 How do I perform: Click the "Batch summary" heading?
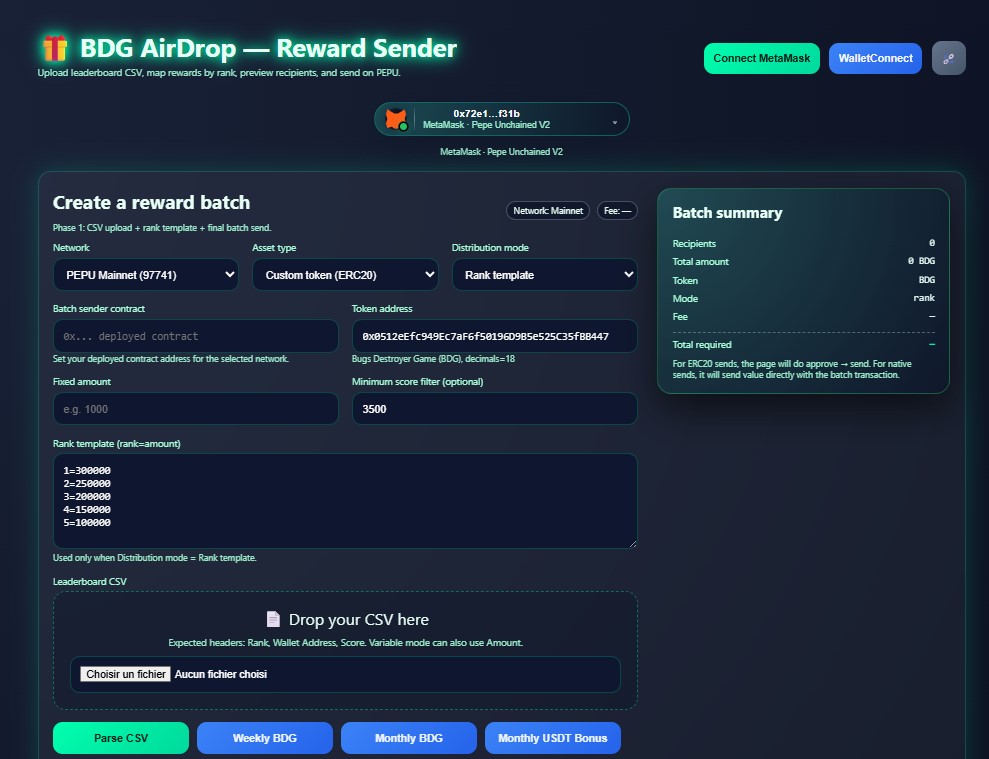click(x=727, y=213)
